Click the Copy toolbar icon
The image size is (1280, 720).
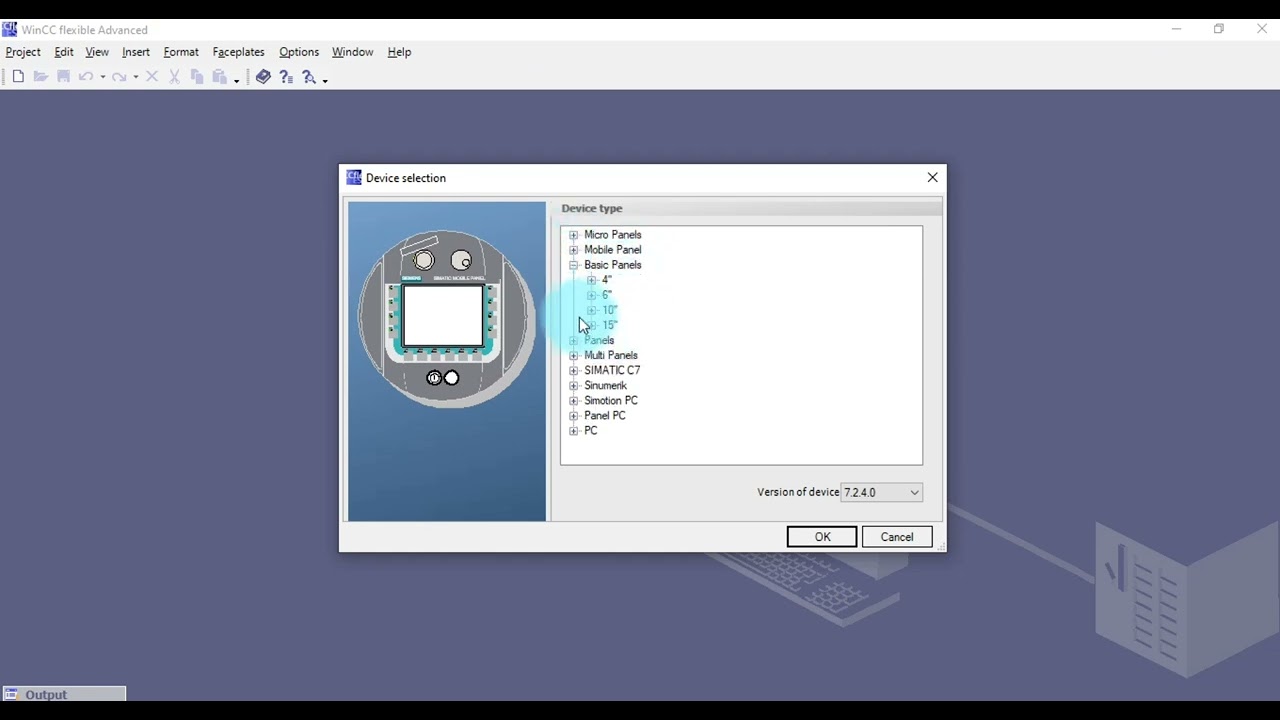coord(197,77)
